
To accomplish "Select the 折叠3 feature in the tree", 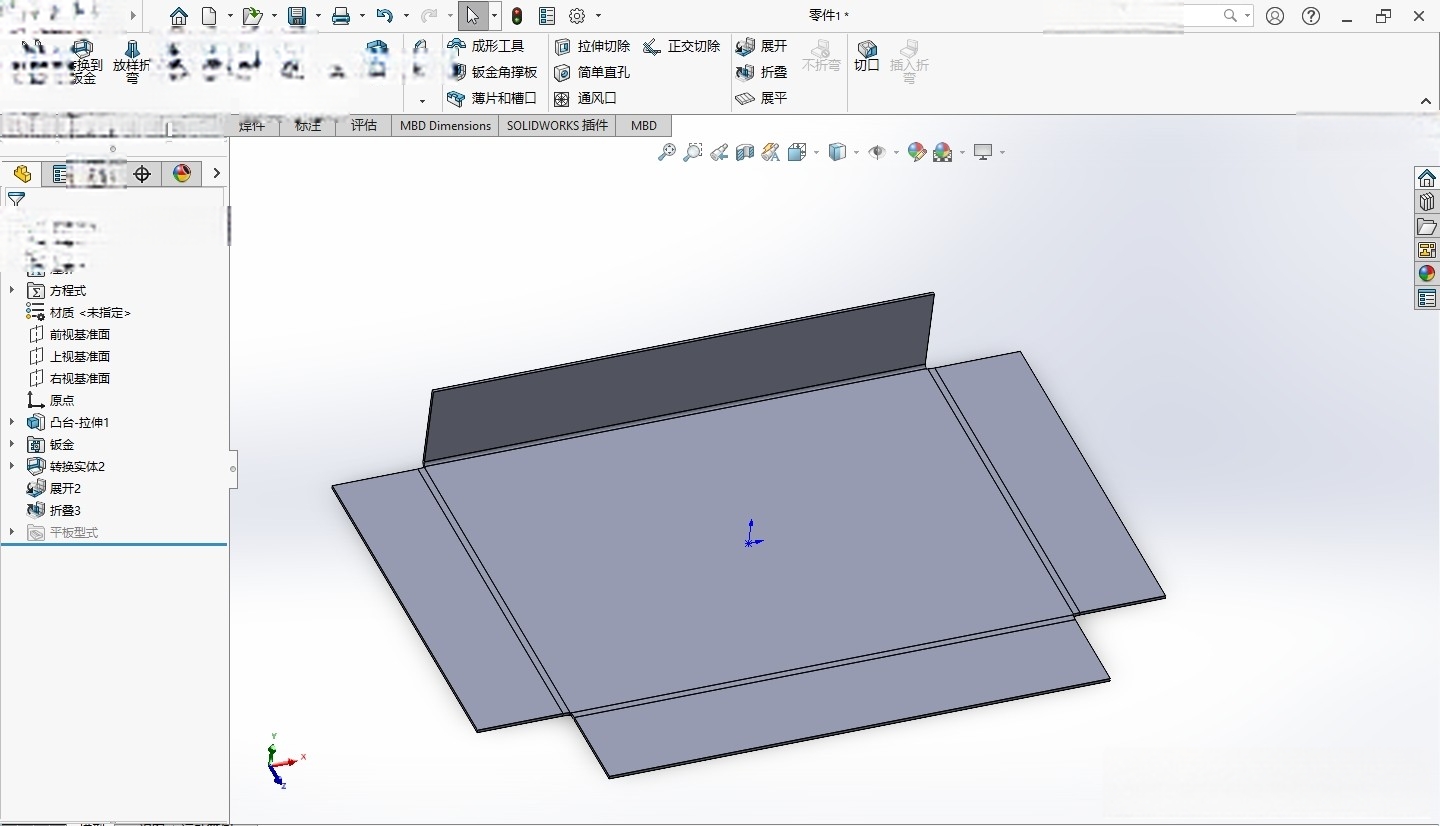I will point(54,510).
